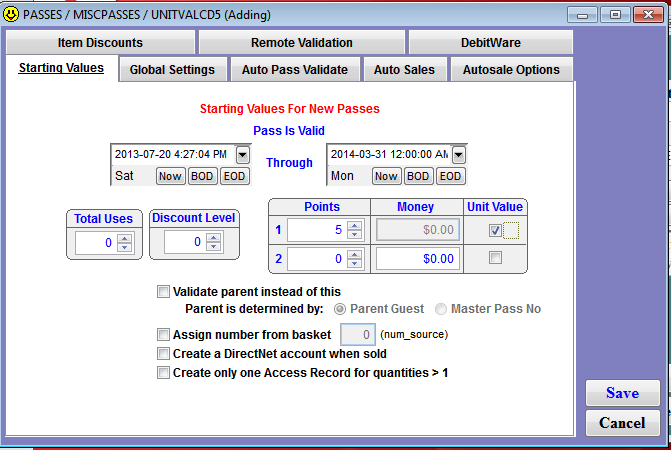Decrease row 2 Points with down arrow

[x=354, y=263]
